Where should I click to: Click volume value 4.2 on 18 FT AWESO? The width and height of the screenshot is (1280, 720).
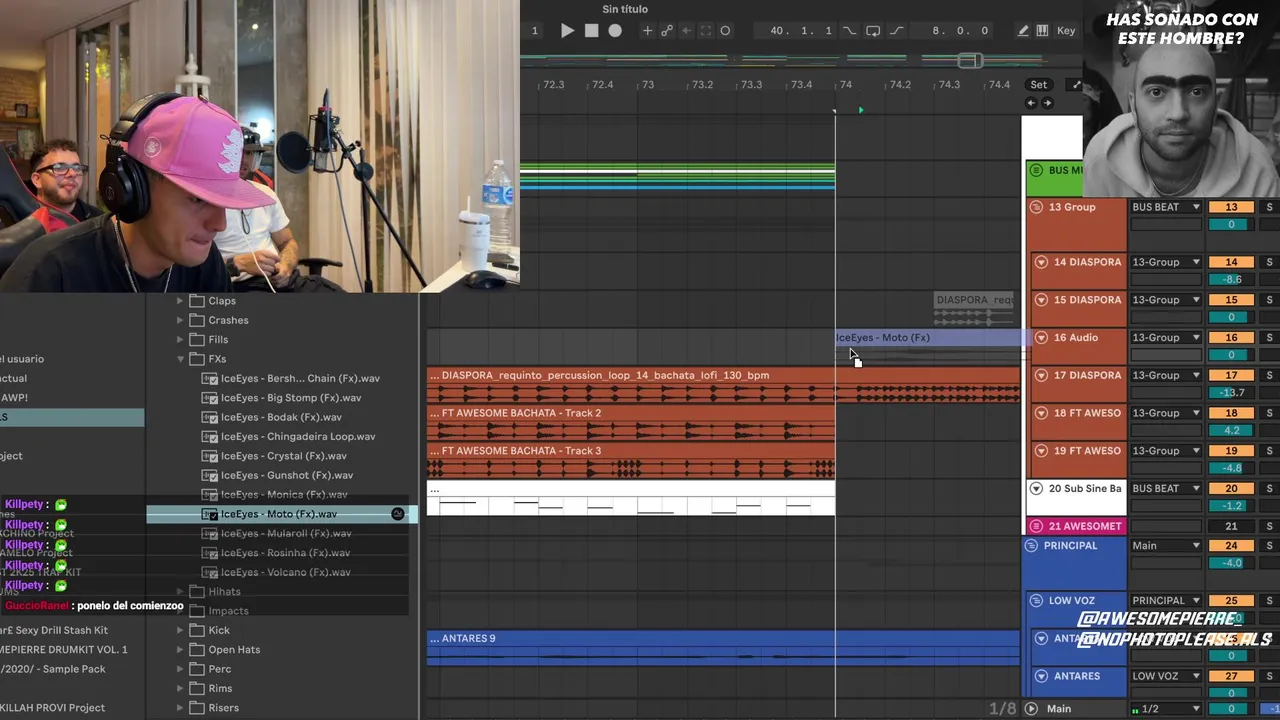pyautogui.click(x=1231, y=431)
